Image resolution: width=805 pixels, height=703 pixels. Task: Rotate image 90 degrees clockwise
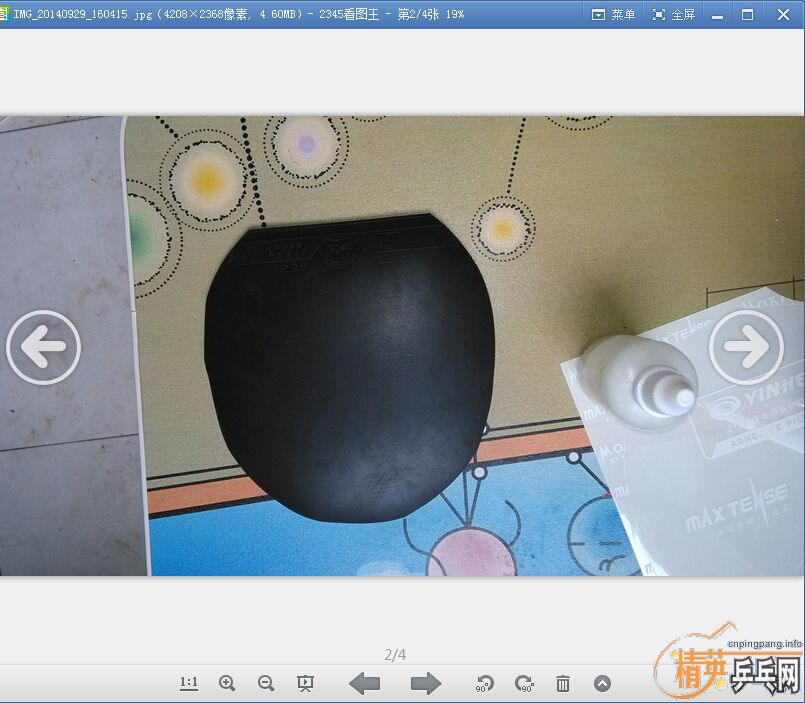524,683
